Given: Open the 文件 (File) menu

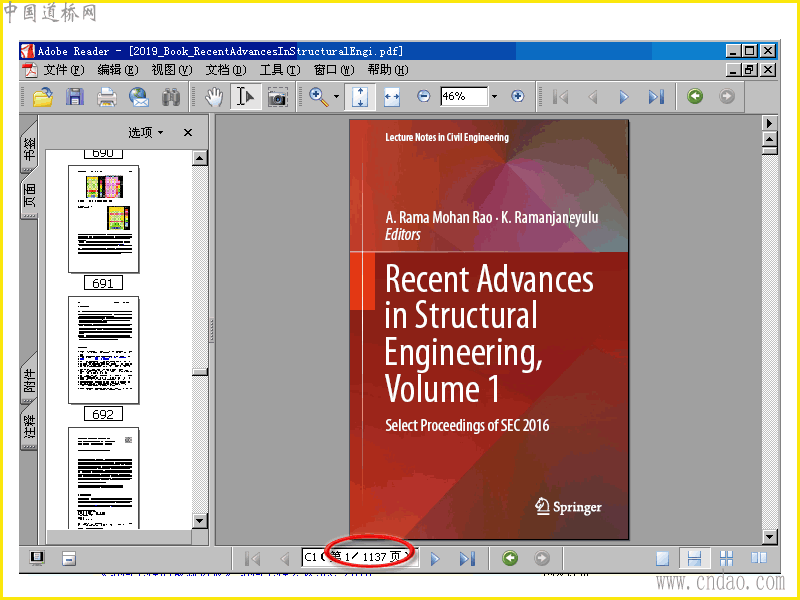Looking at the screenshot, I should [62, 70].
